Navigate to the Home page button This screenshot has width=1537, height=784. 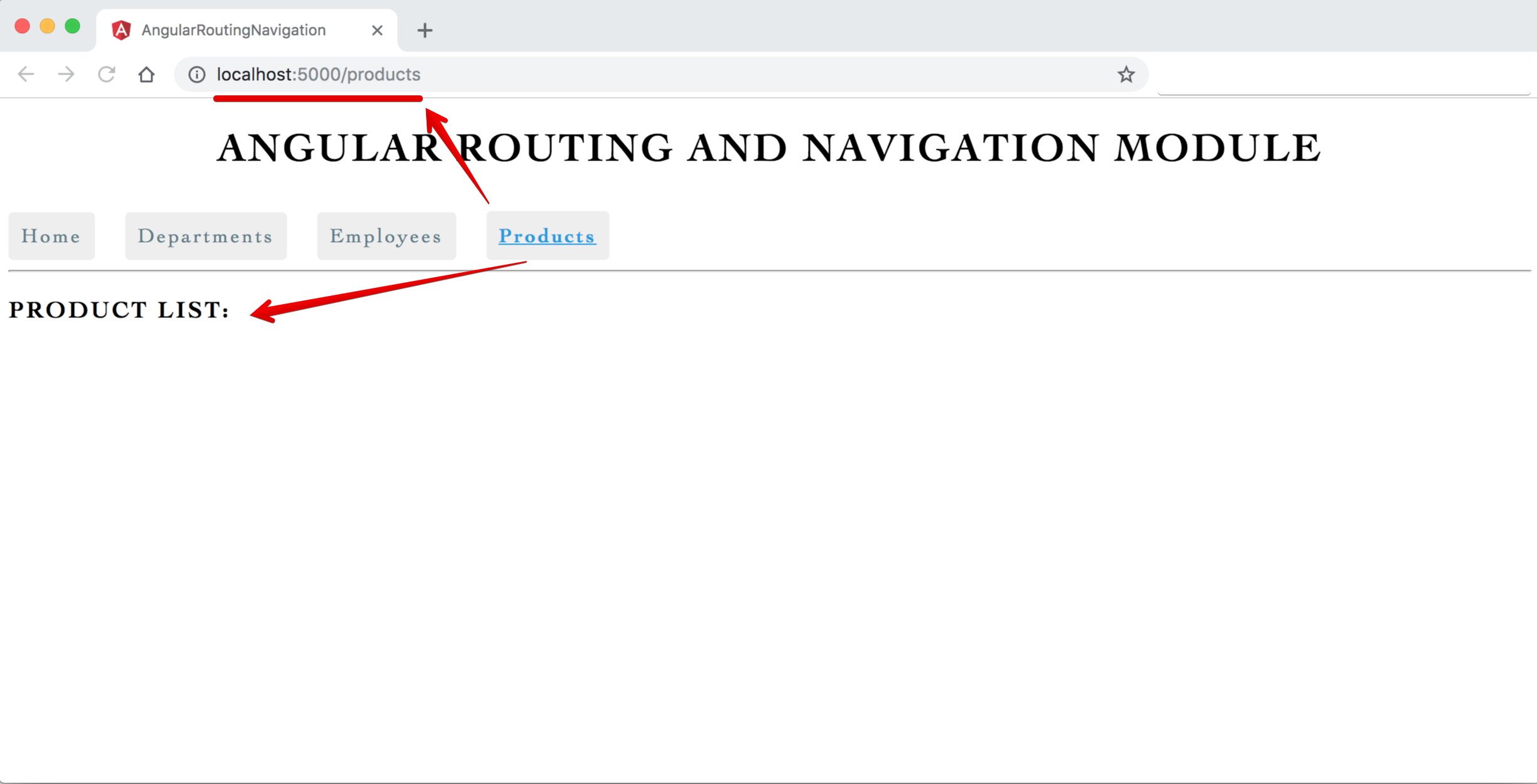(51, 236)
